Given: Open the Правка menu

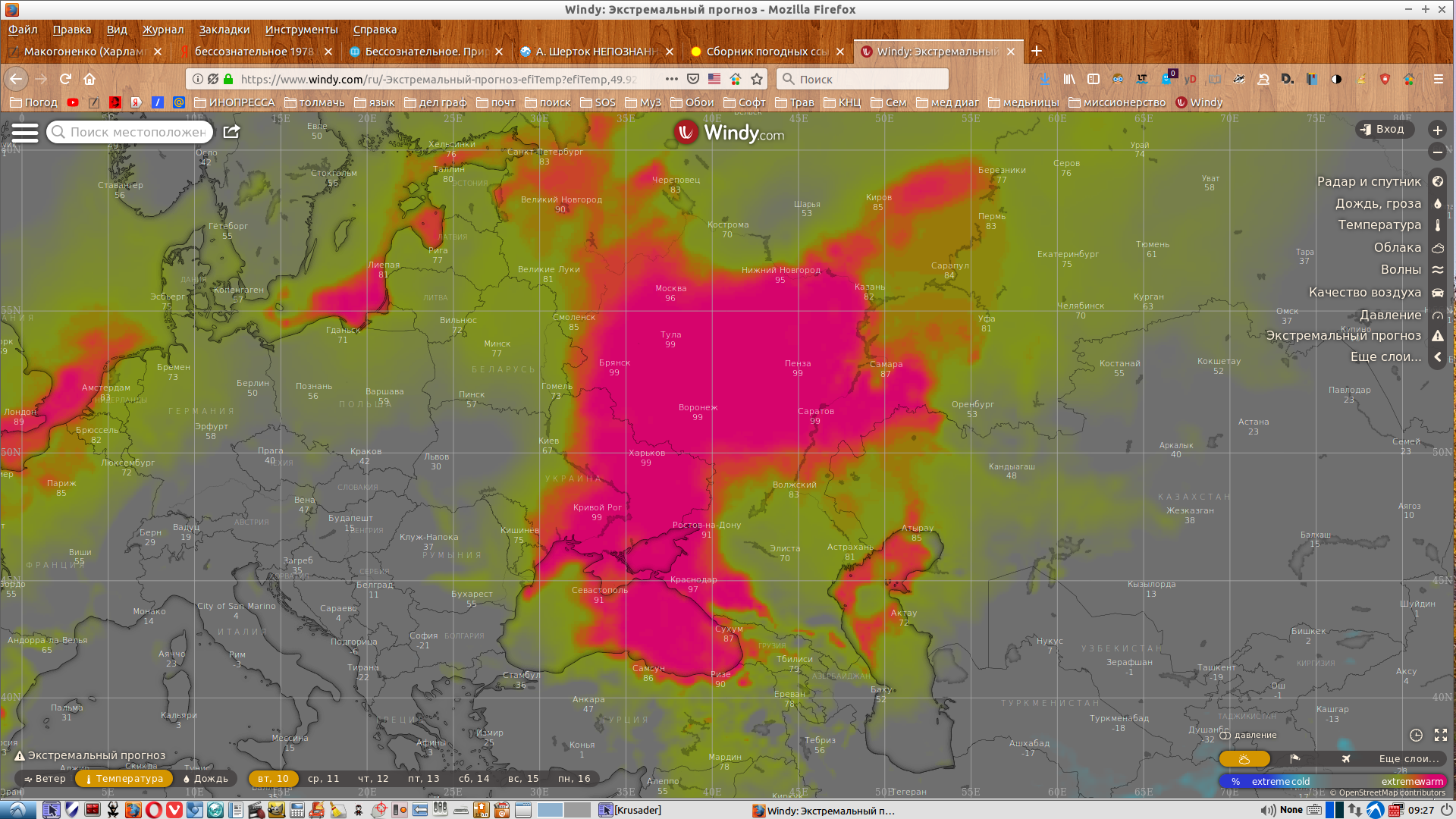Looking at the screenshot, I should pyautogui.click(x=72, y=30).
